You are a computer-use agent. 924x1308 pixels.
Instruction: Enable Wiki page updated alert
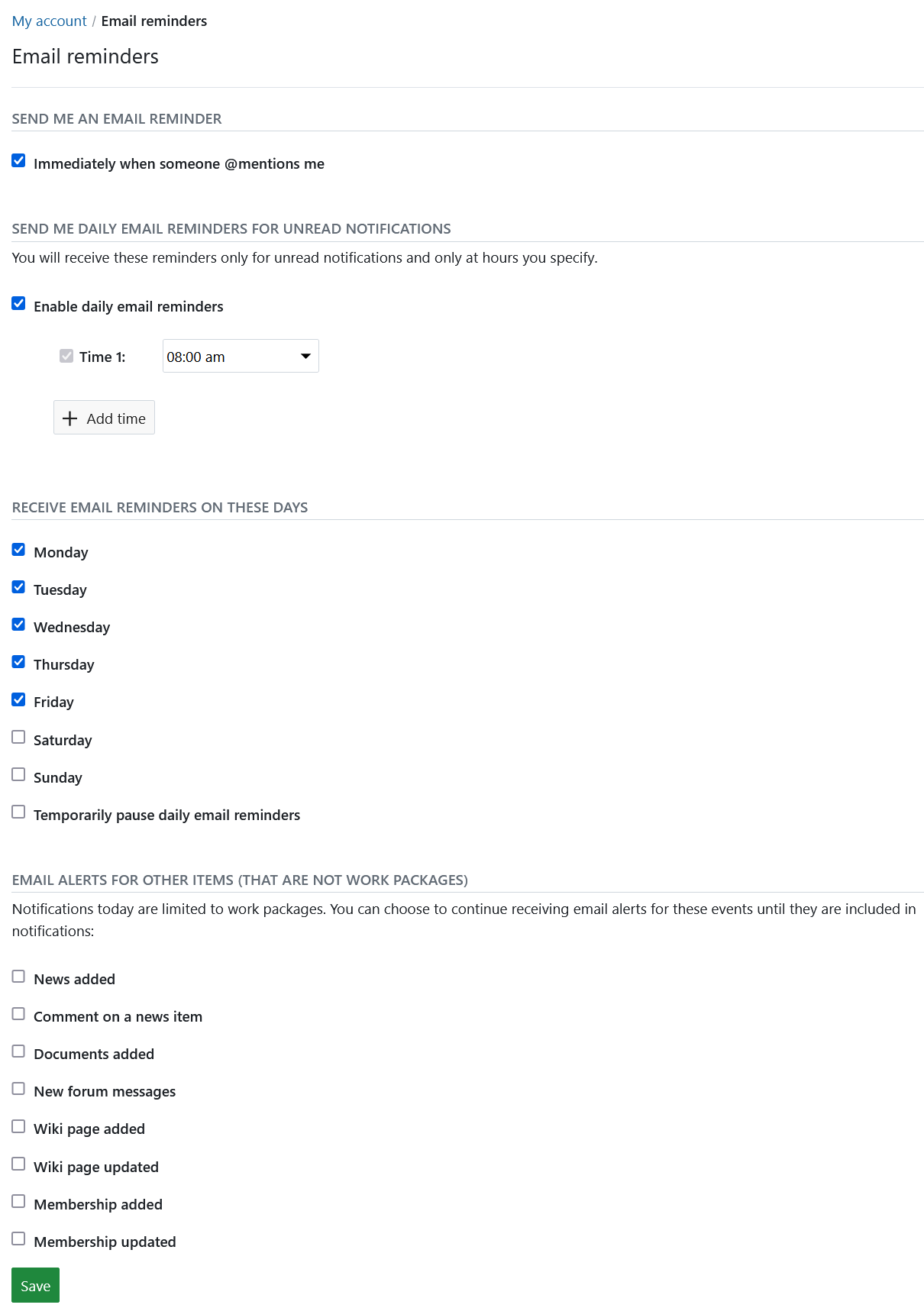point(19,1164)
